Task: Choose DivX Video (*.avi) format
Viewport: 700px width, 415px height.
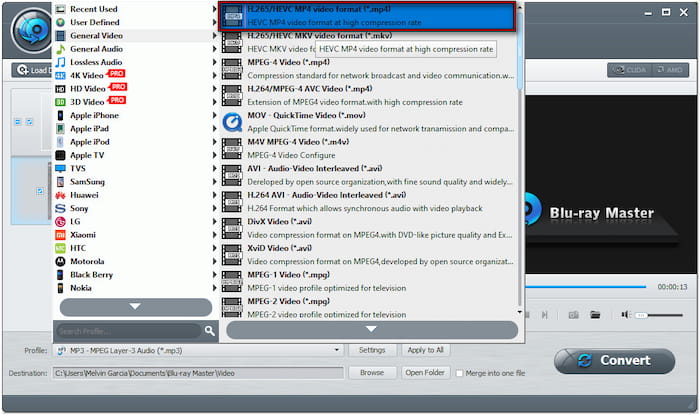Action: [x=368, y=228]
